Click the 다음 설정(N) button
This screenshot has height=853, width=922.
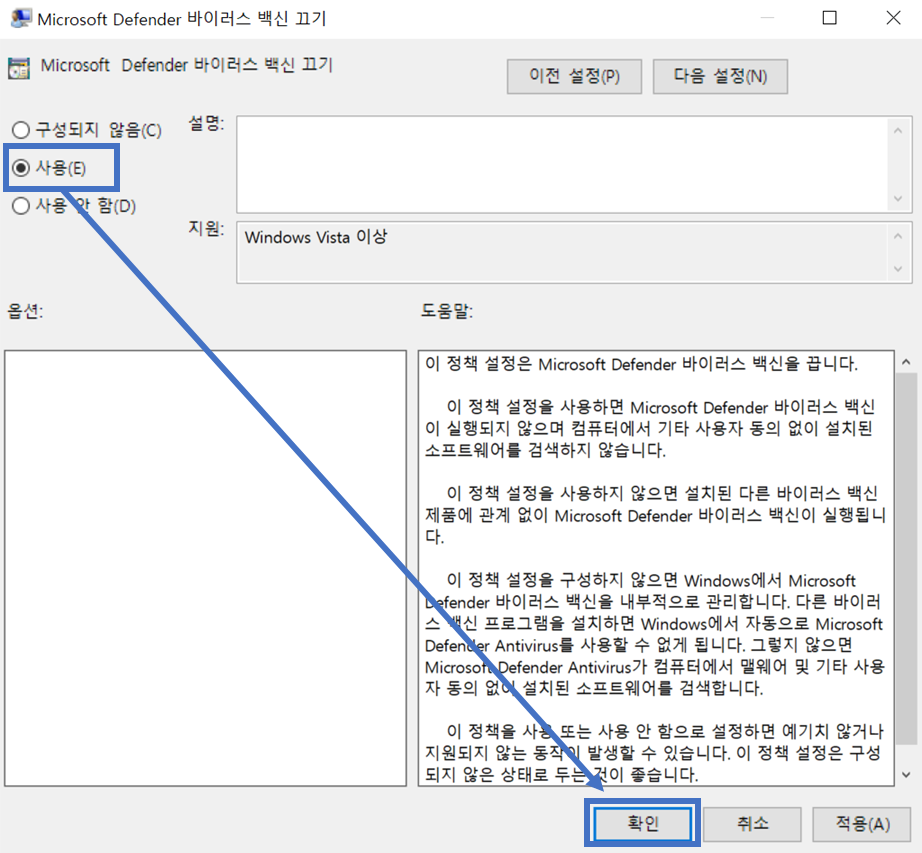[x=720, y=76]
